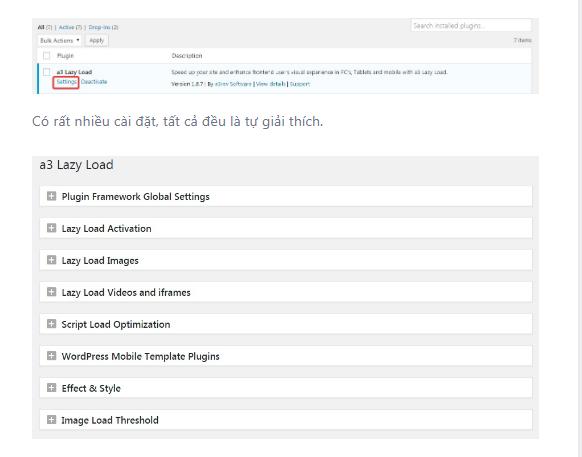Expand the Effect & Style panel title
This screenshot has width=582, height=457.
click(91, 388)
